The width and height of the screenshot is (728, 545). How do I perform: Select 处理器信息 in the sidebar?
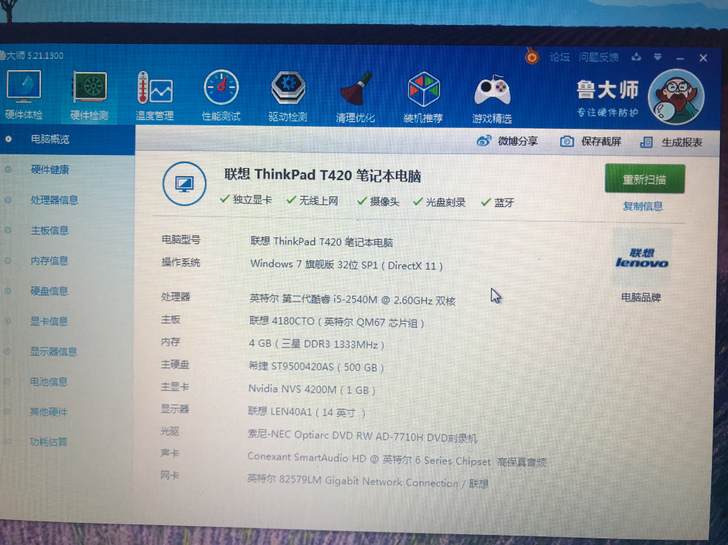(54, 200)
